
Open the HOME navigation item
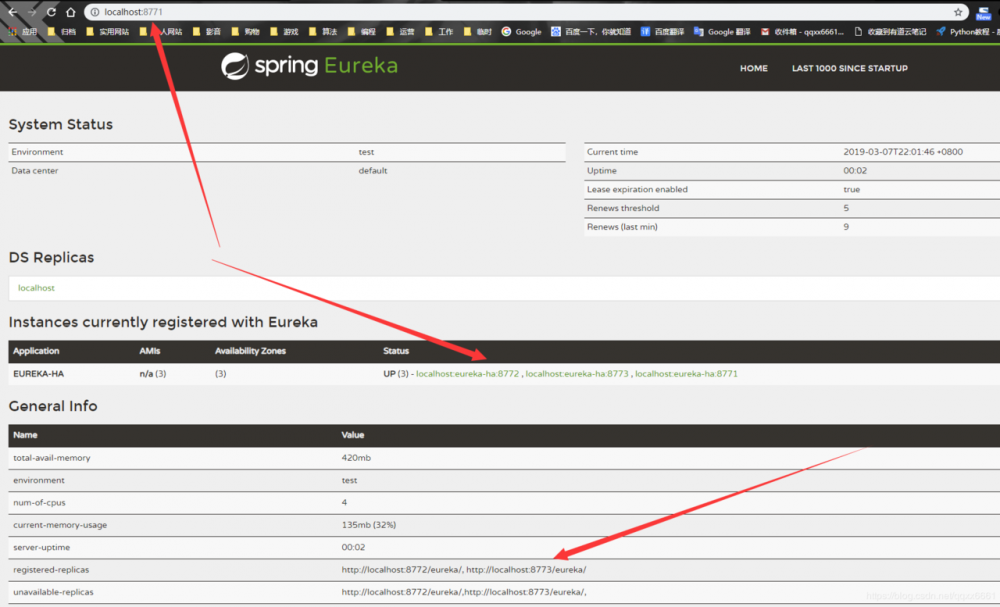(x=753, y=68)
